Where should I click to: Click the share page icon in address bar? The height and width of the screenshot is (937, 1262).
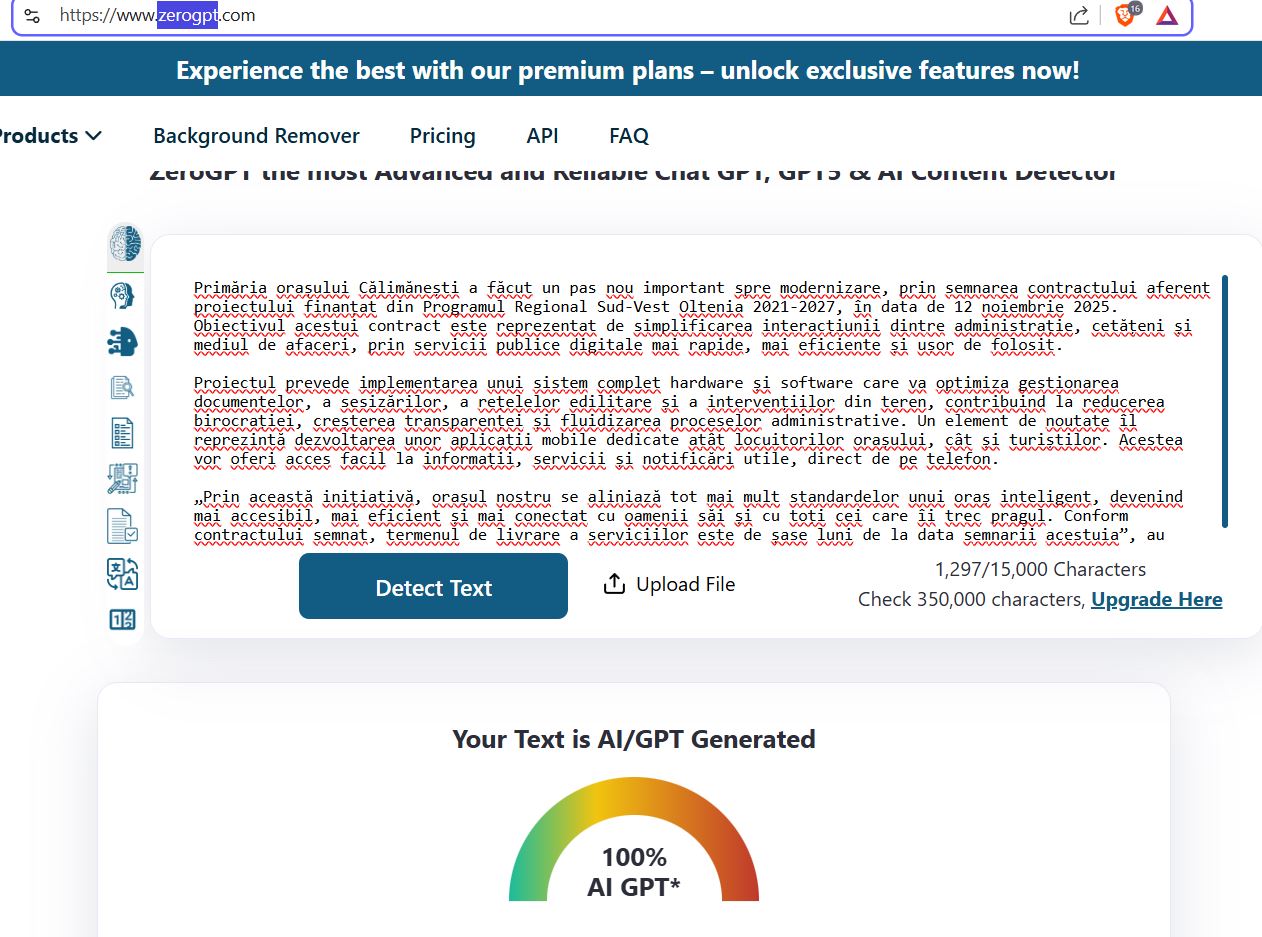(x=1079, y=15)
